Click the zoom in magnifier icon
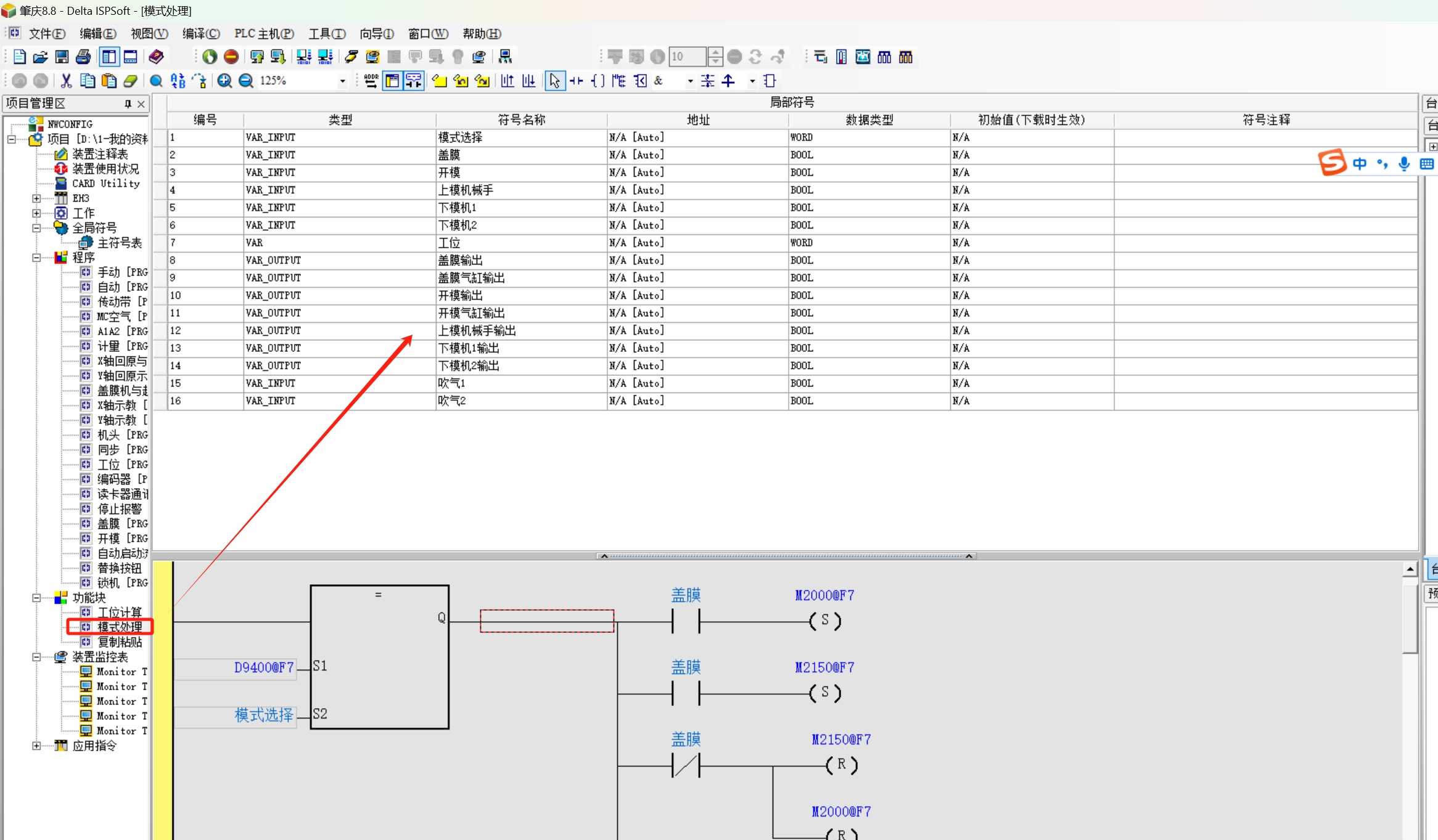1438x840 pixels. click(x=224, y=81)
